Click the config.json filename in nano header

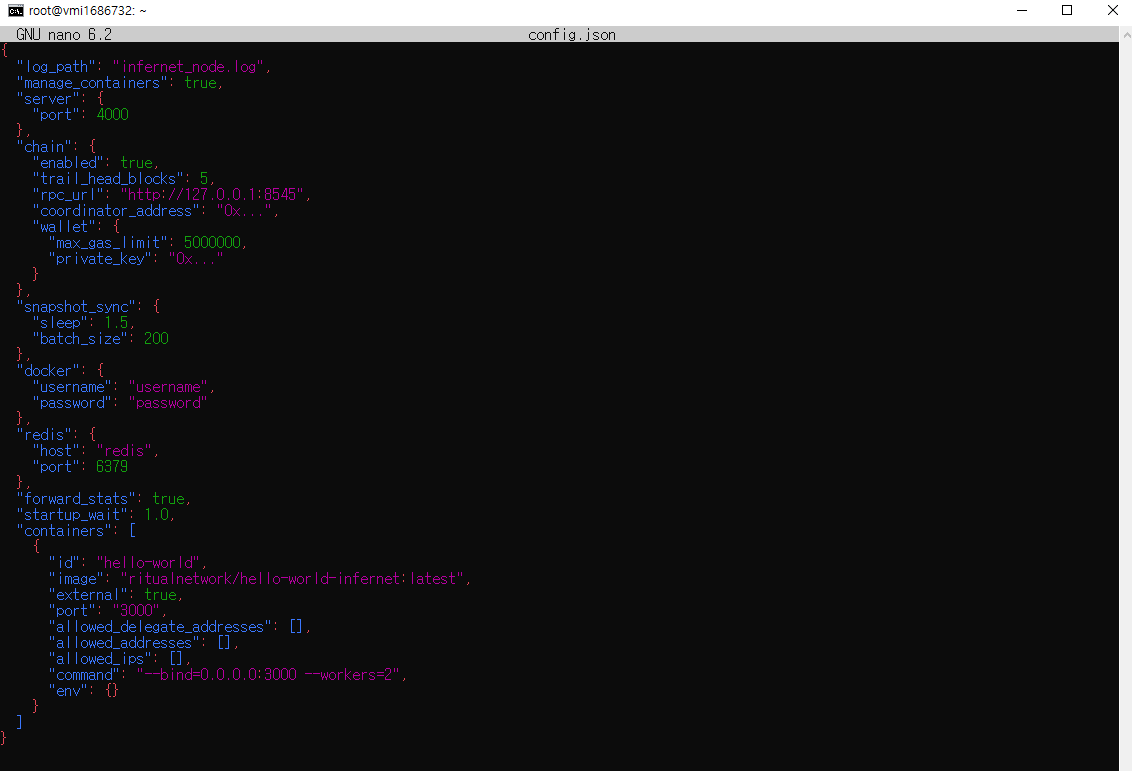[x=572, y=35]
